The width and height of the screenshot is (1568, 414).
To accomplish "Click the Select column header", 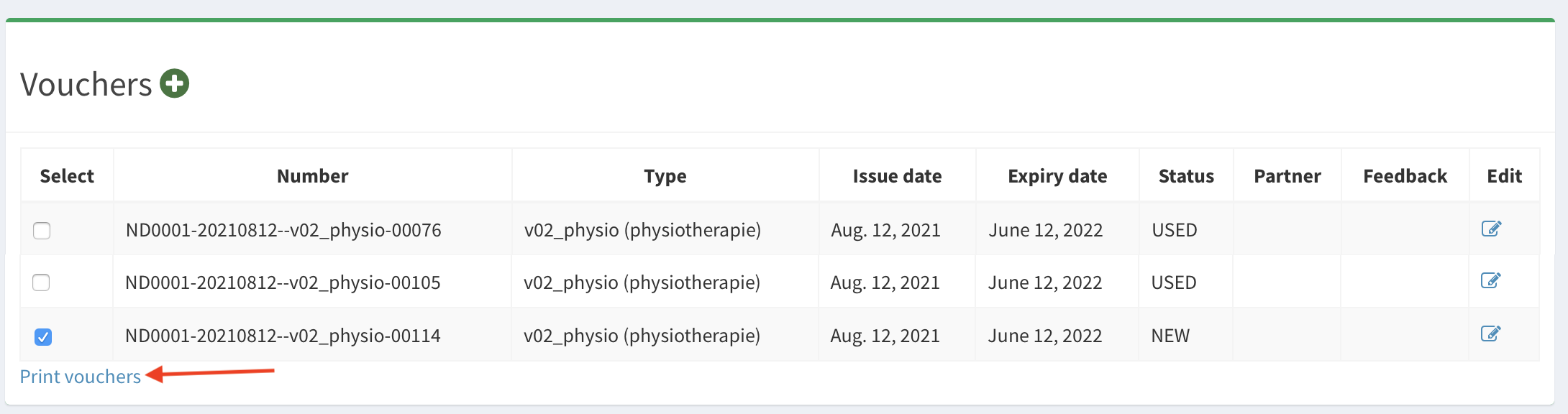I will (x=67, y=176).
